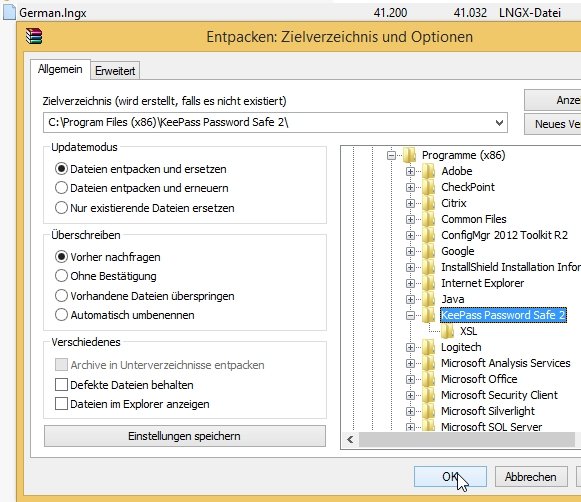Click the Abbrechen button

[x=531, y=476]
